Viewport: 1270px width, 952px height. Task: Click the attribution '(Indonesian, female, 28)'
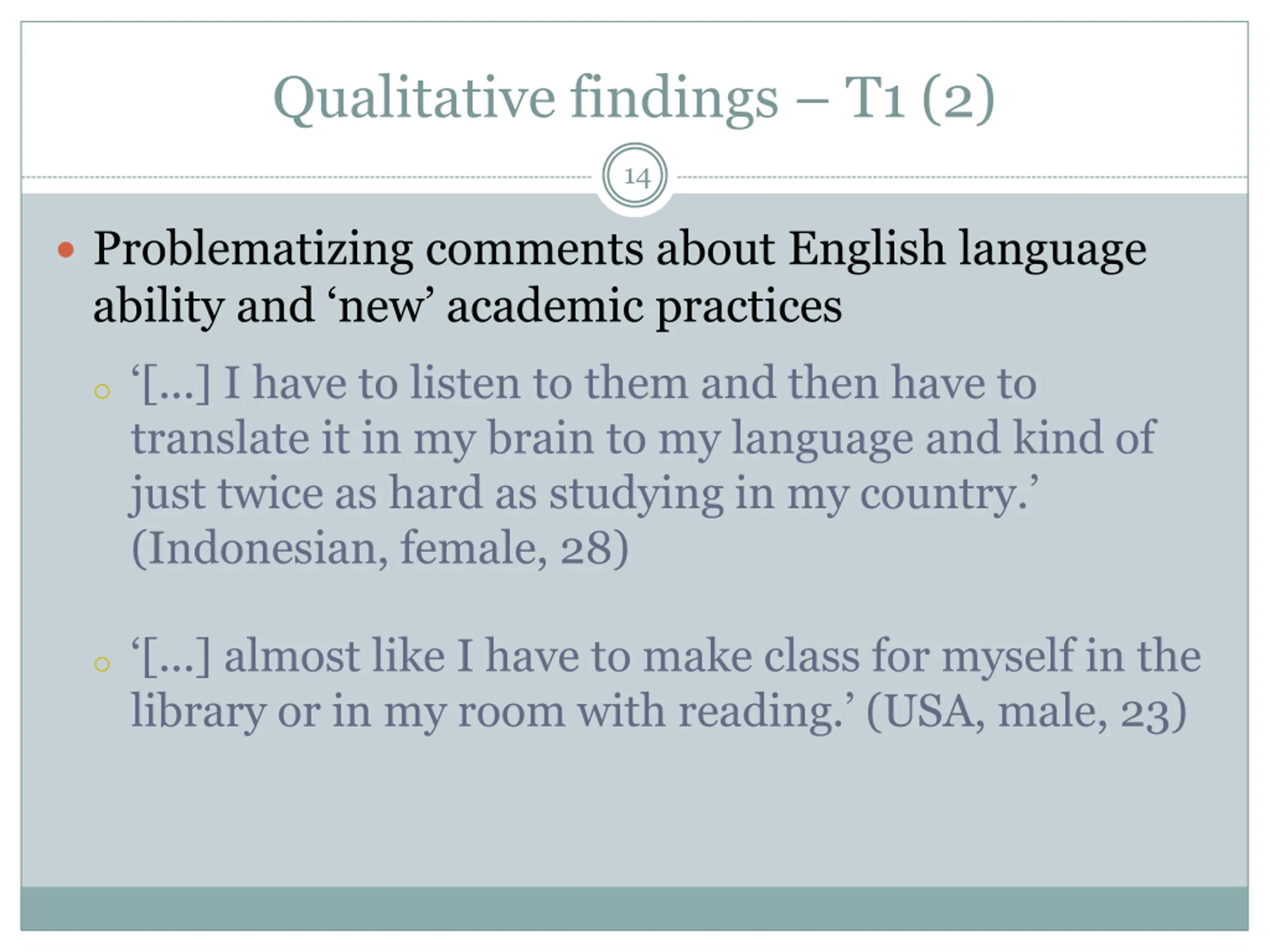(380, 548)
